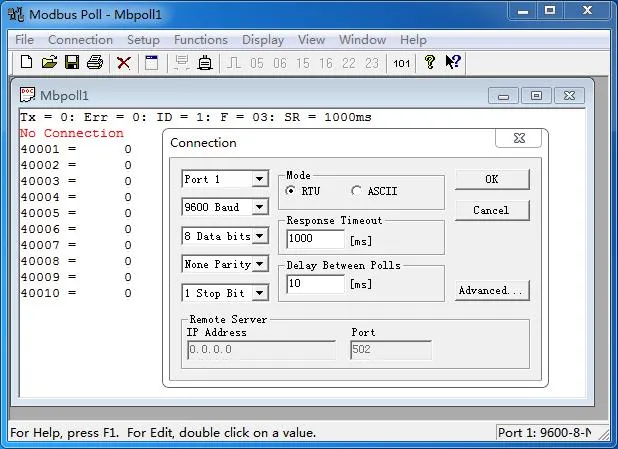Close the Mbpoll1 child window
The width and height of the screenshot is (618, 449).
(x=569, y=96)
